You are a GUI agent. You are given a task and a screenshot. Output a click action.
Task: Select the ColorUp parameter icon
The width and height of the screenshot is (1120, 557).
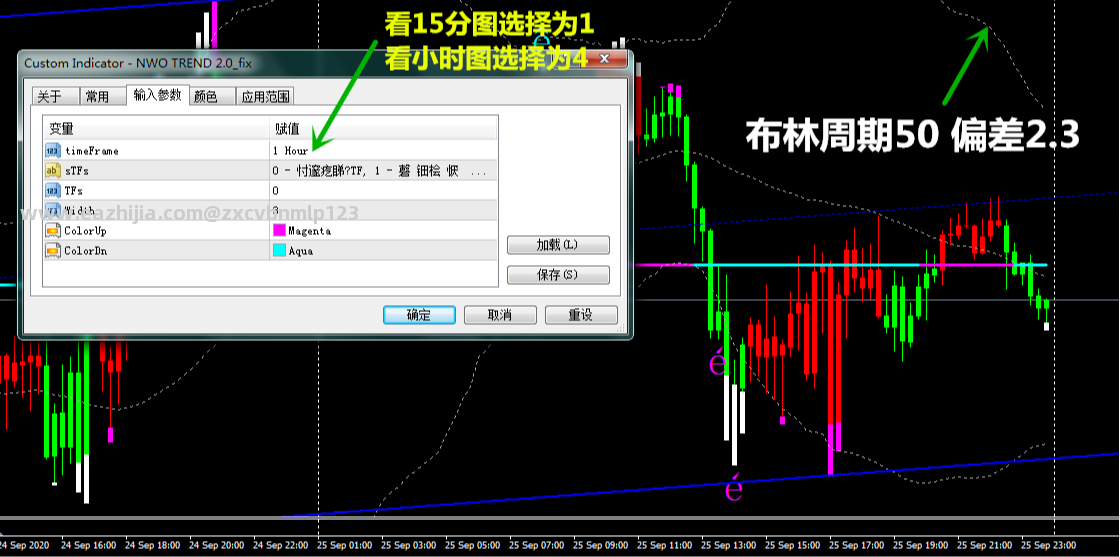52,231
